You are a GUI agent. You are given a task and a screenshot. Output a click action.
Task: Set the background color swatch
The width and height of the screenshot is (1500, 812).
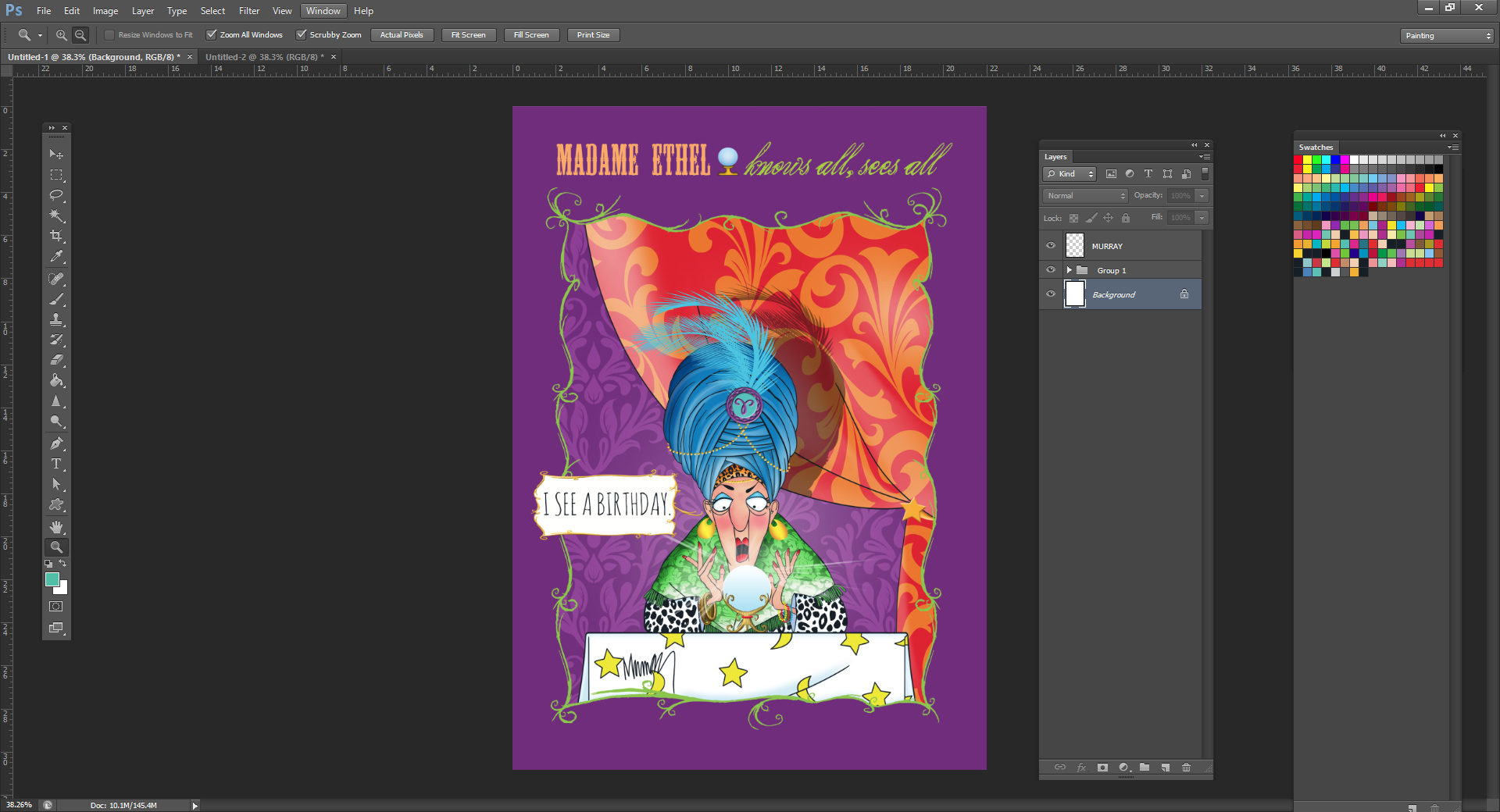point(62,589)
